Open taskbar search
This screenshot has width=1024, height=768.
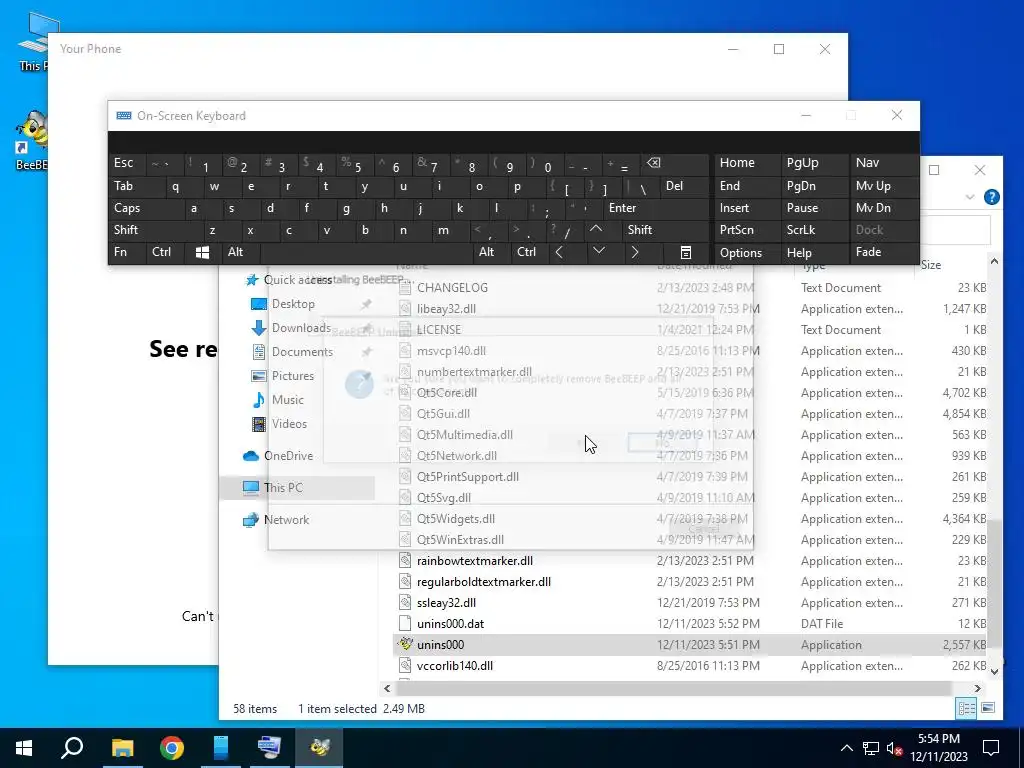point(72,748)
